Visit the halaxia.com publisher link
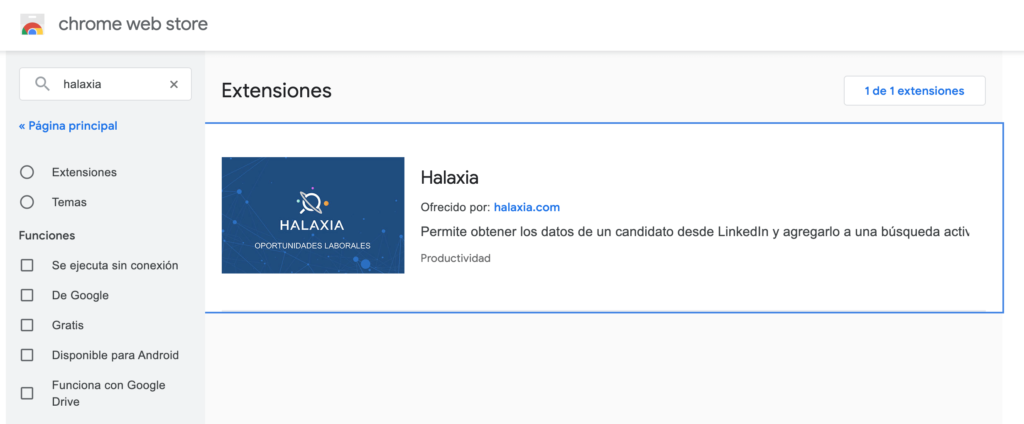Viewport: 1024px width, 424px height. coord(527,207)
